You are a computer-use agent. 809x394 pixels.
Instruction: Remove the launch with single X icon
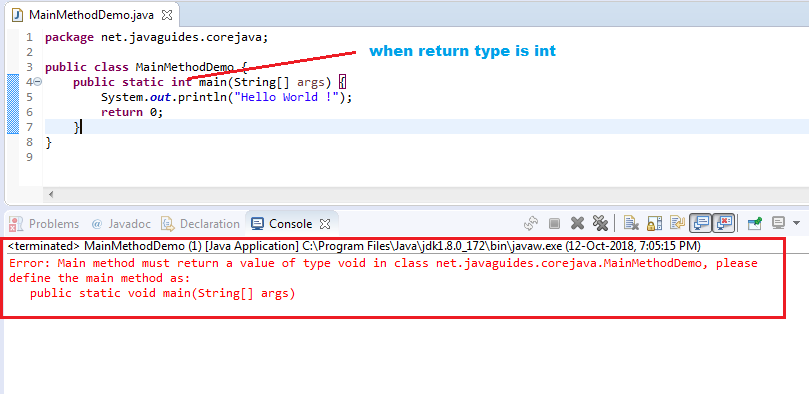click(x=577, y=223)
